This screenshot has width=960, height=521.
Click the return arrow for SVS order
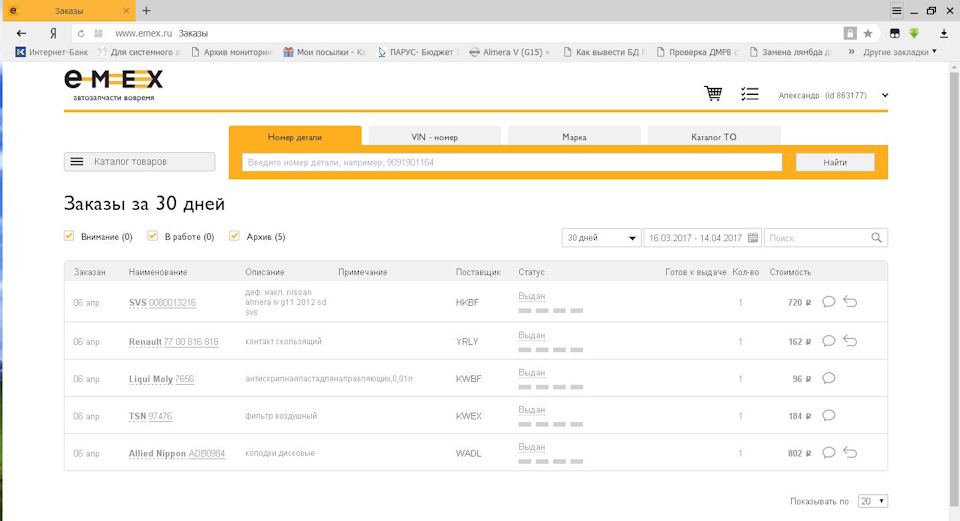[x=850, y=301]
